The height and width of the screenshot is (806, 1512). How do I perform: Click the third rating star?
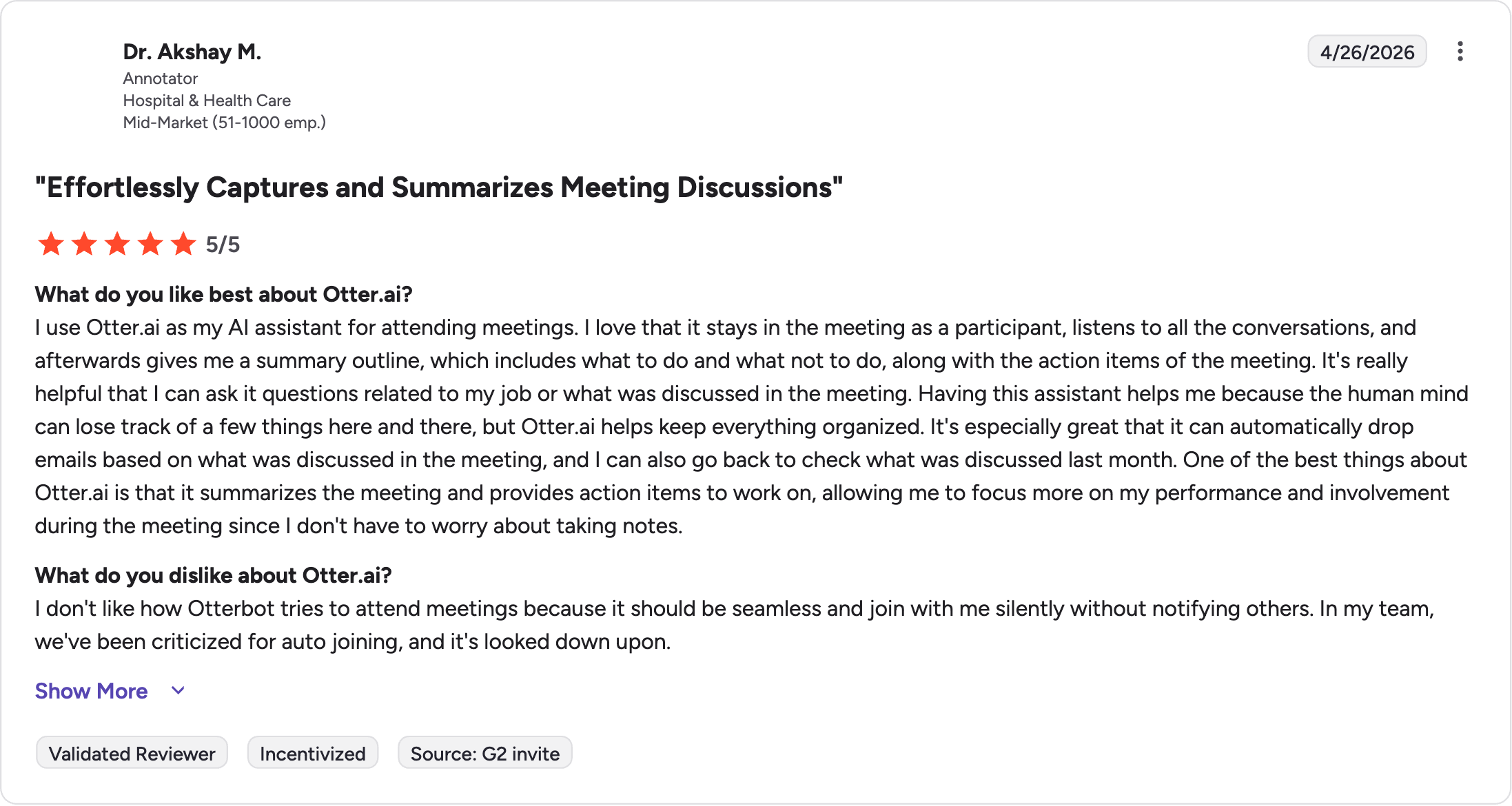117,244
